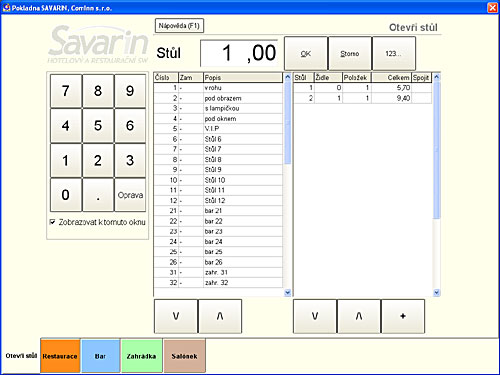Select table row 'v rohu'

(218, 88)
